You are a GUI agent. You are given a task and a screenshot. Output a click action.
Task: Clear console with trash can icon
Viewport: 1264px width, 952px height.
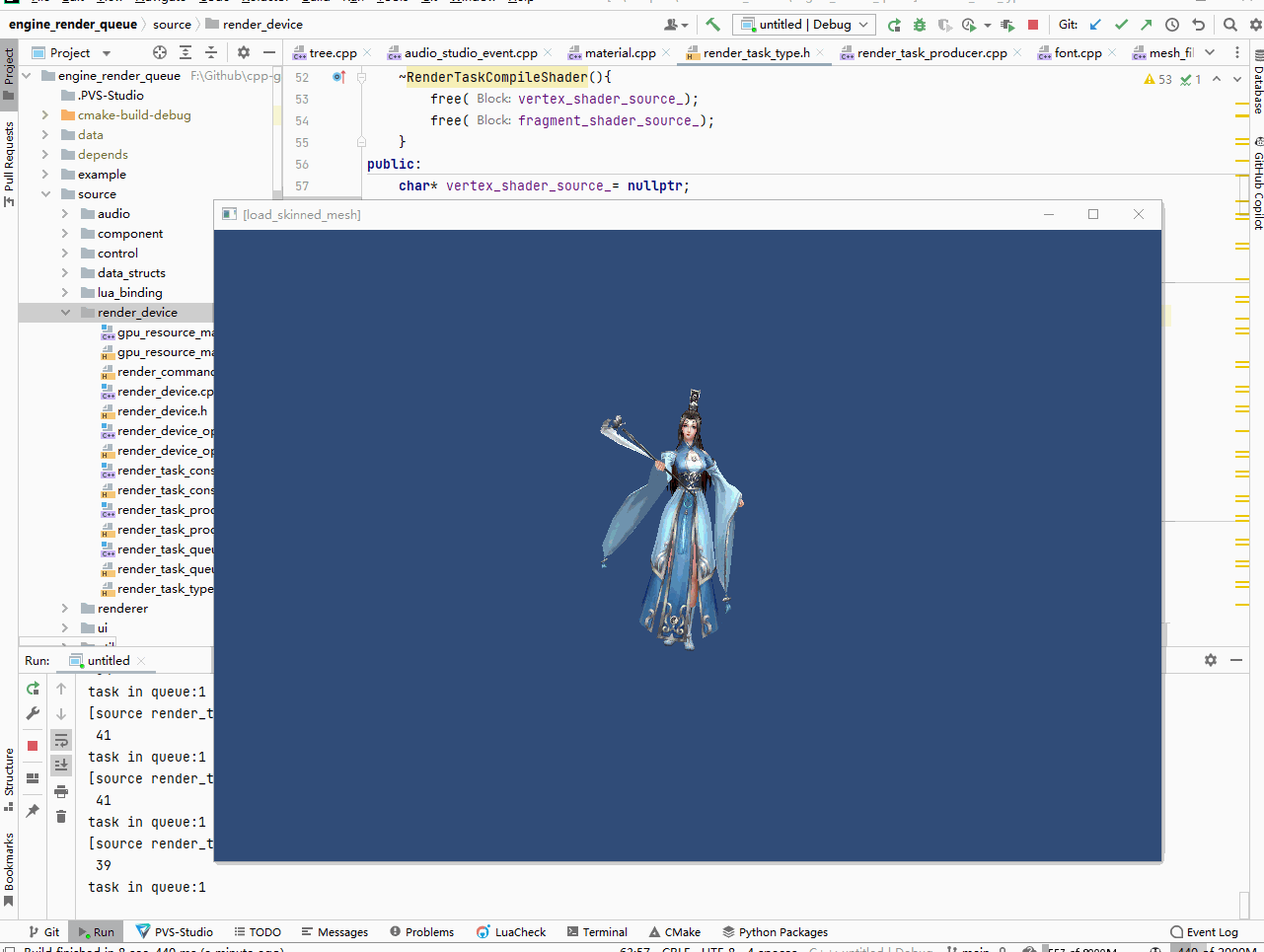(x=61, y=816)
